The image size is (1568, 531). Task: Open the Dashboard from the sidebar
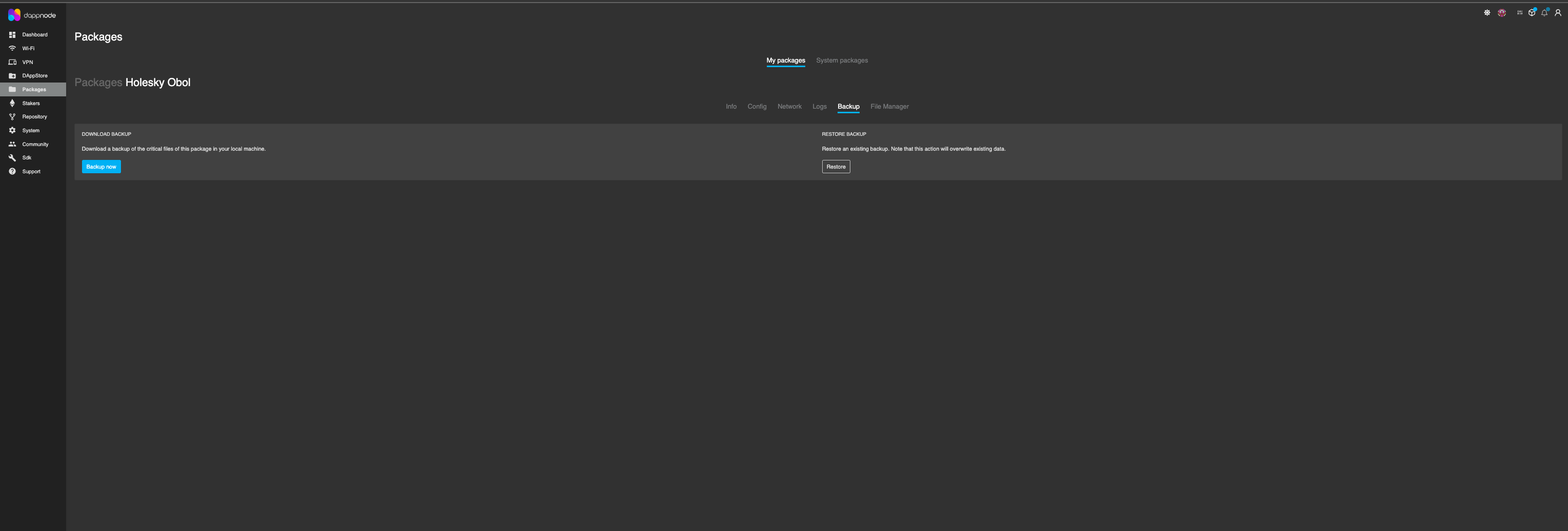tap(34, 34)
